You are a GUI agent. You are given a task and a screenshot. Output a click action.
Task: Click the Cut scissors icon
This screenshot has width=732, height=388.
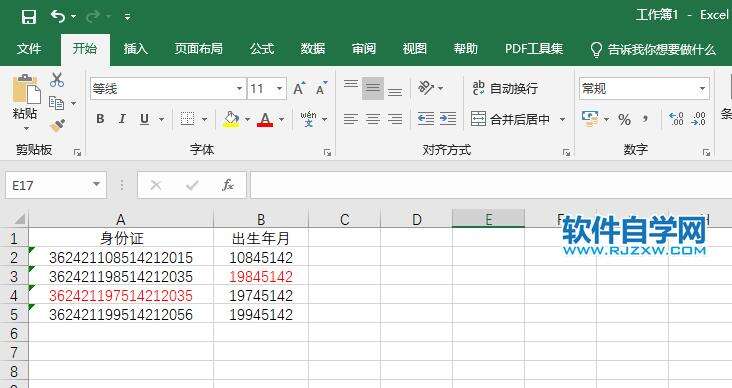click(x=57, y=80)
